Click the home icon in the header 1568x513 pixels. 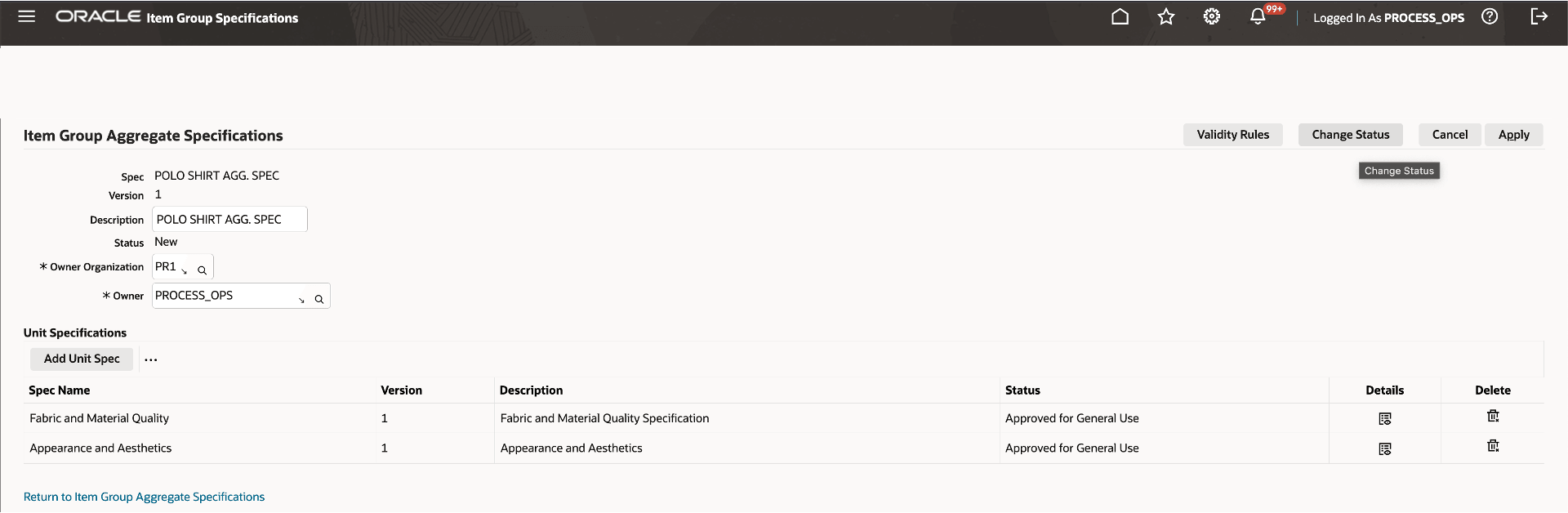point(1120,16)
